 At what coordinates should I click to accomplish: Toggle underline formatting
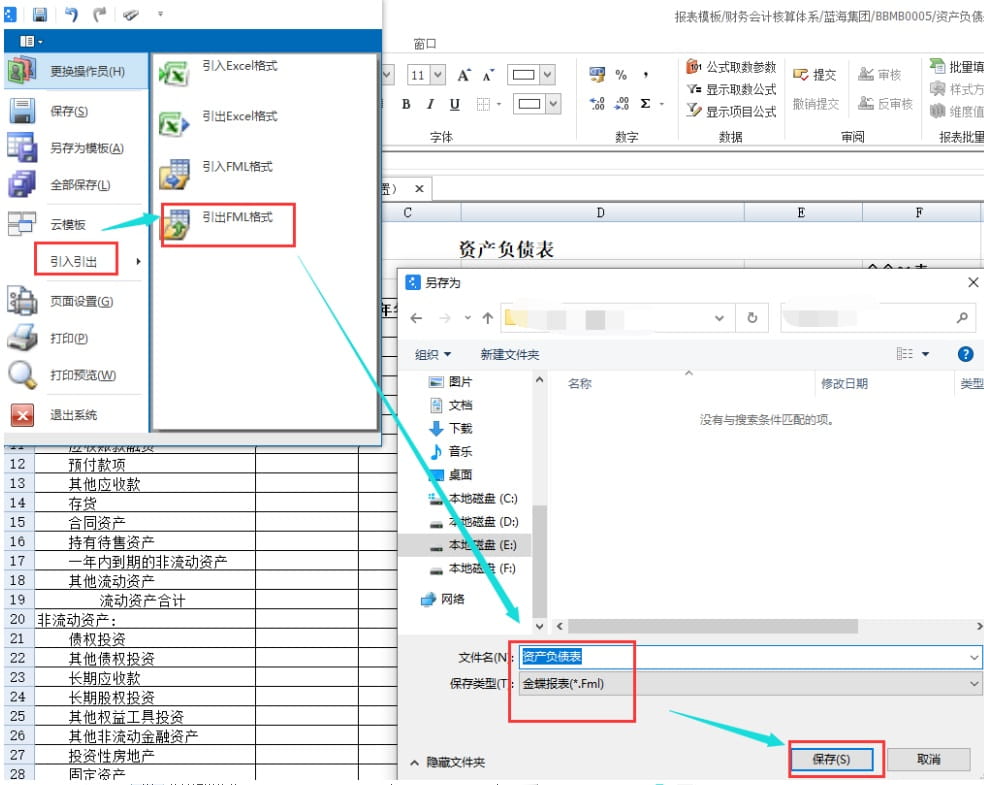455,104
